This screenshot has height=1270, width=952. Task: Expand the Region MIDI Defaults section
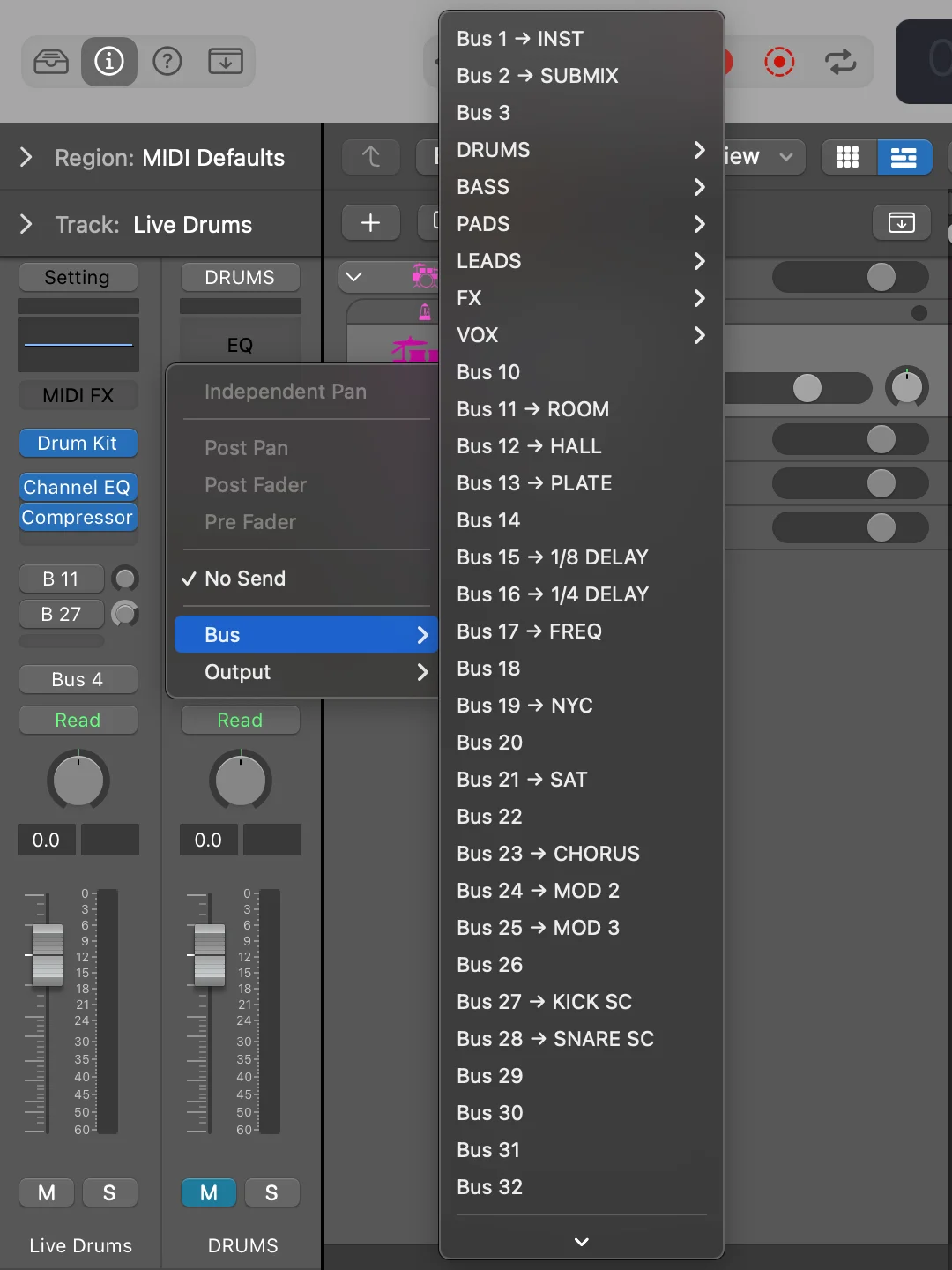(x=26, y=158)
